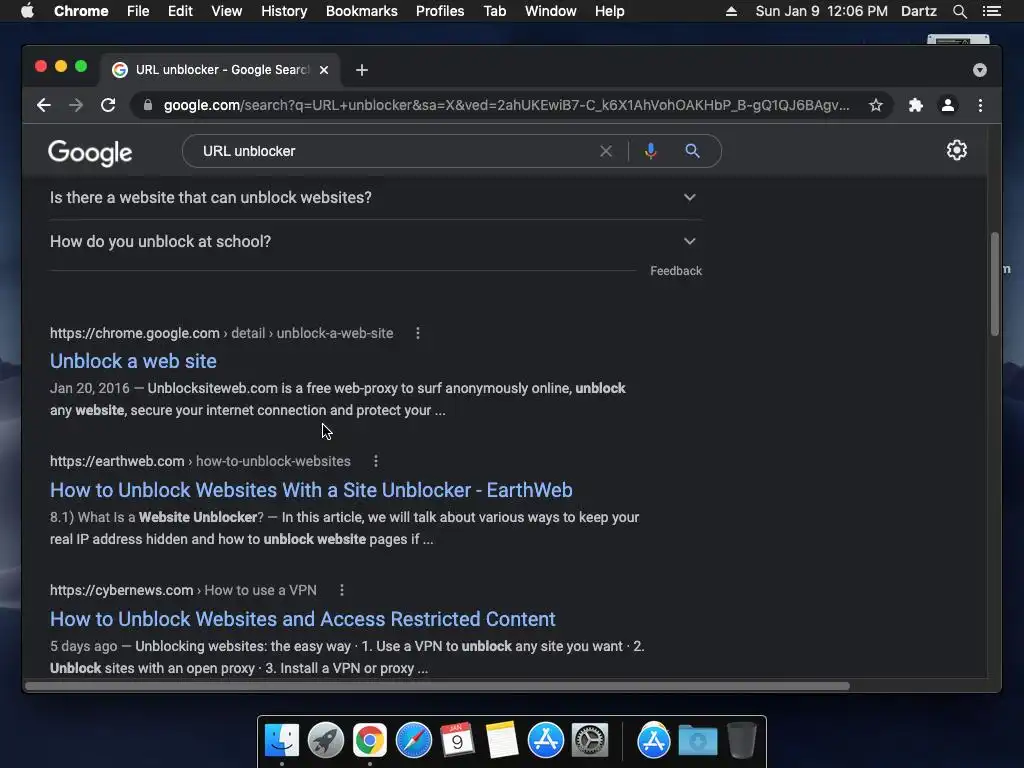The width and height of the screenshot is (1024, 768).
Task: Open the Trash in the Dock
Action: [742, 741]
